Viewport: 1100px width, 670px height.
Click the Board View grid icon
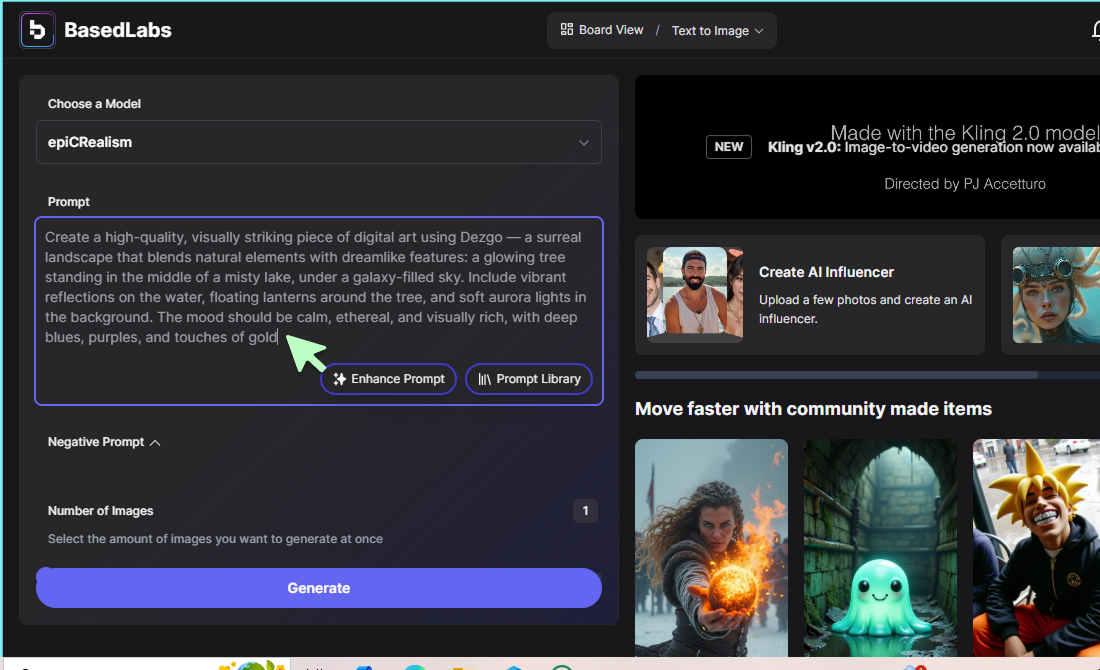tap(567, 30)
